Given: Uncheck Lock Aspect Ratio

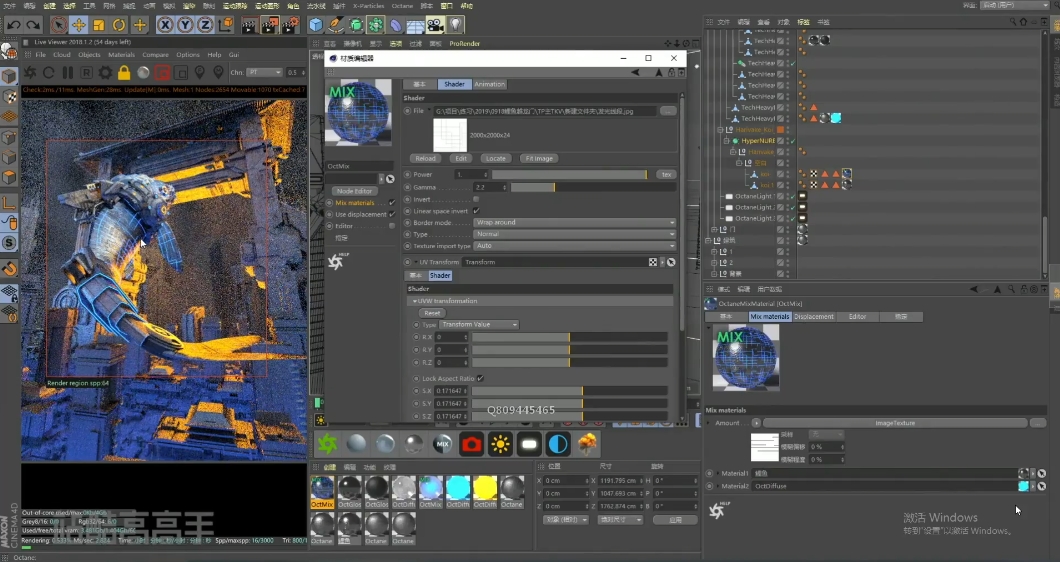Looking at the screenshot, I should 480,378.
